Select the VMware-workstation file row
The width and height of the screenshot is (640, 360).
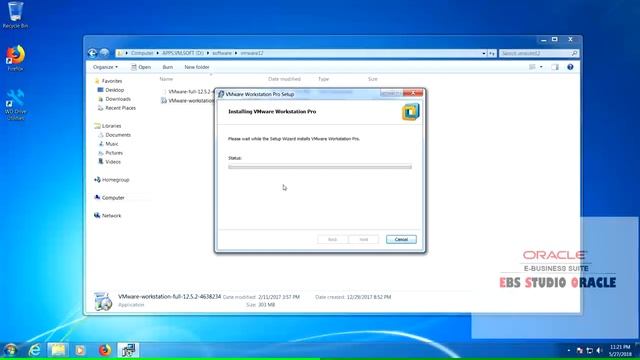click(x=188, y=100)
